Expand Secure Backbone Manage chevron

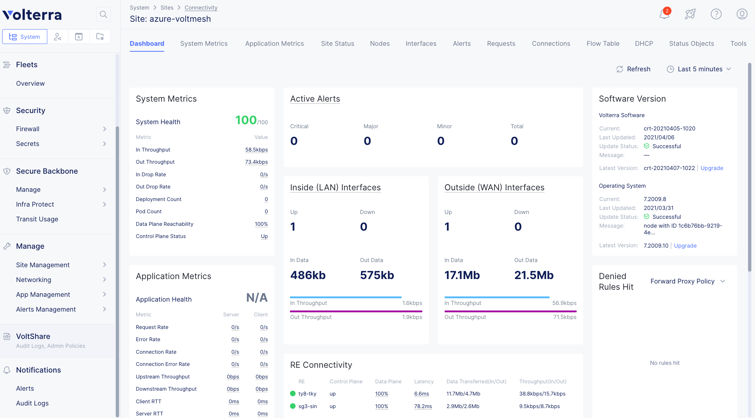click(104, 190)
